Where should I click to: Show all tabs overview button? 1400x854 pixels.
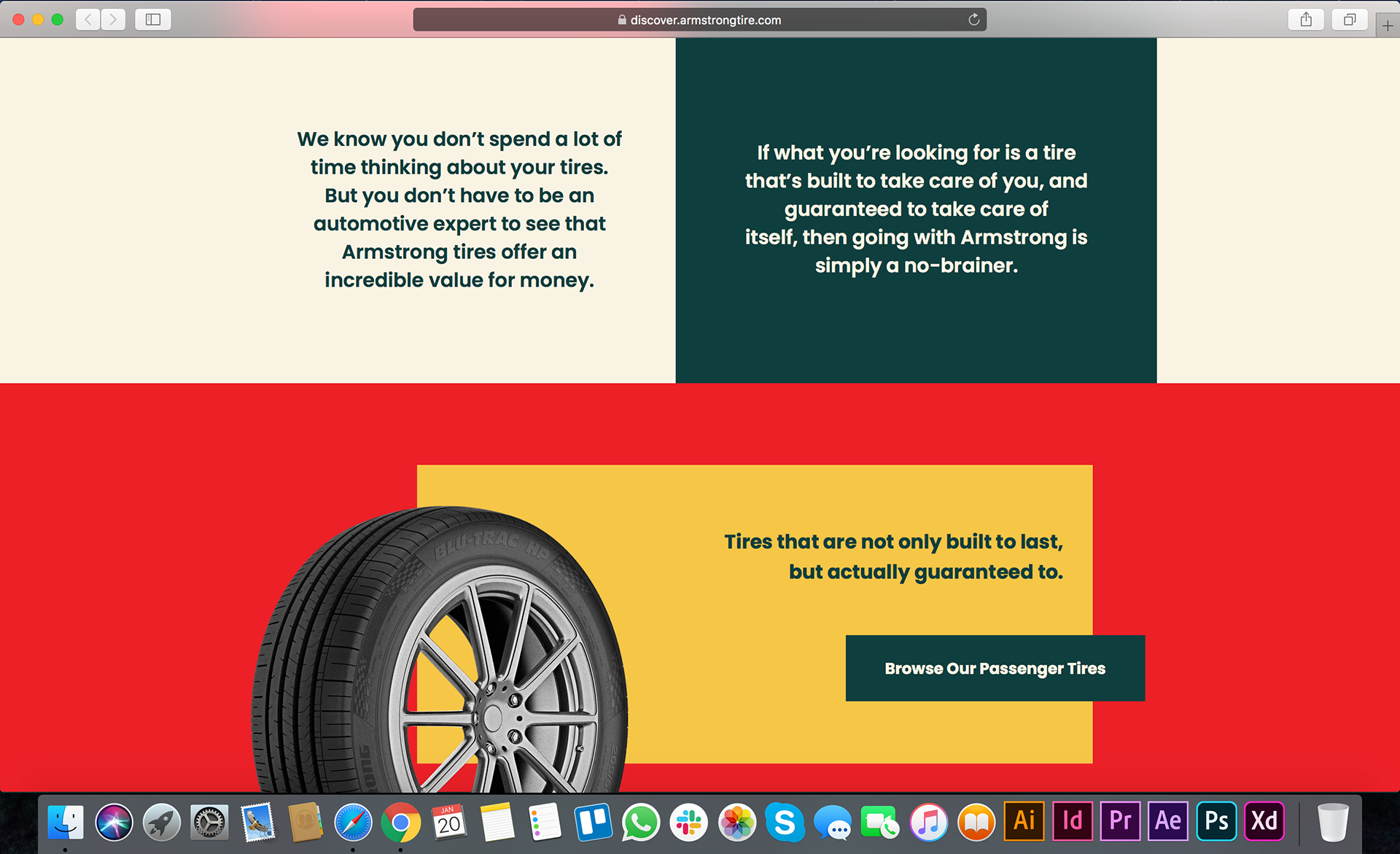click(x=1350, y=20)
